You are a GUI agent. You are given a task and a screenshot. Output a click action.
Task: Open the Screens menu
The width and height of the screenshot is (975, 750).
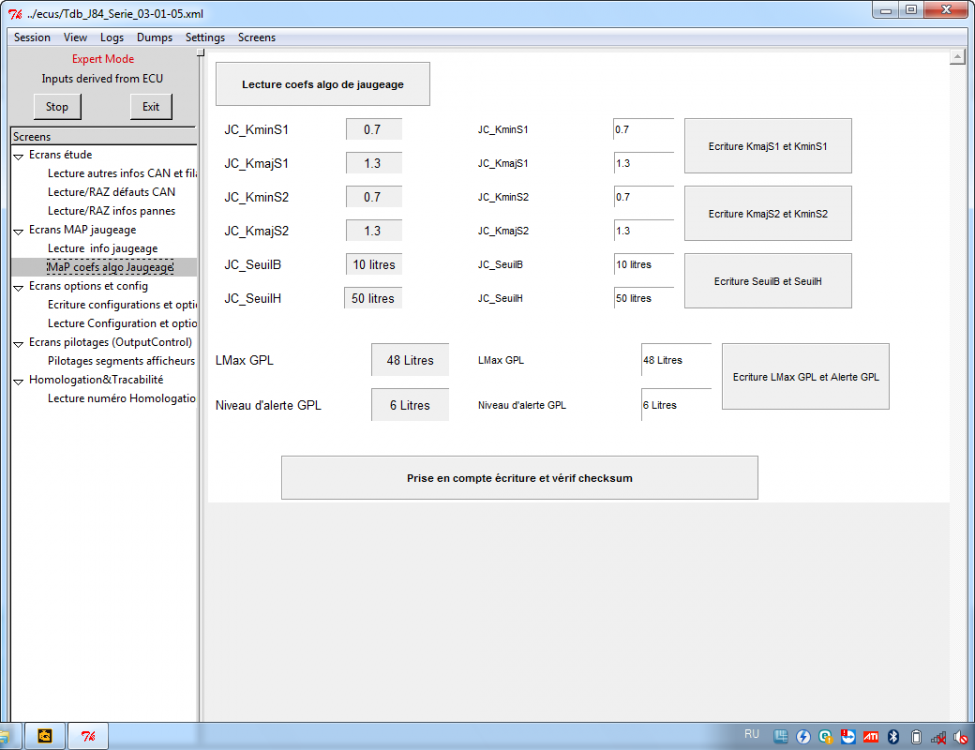(x=257, y=37)
